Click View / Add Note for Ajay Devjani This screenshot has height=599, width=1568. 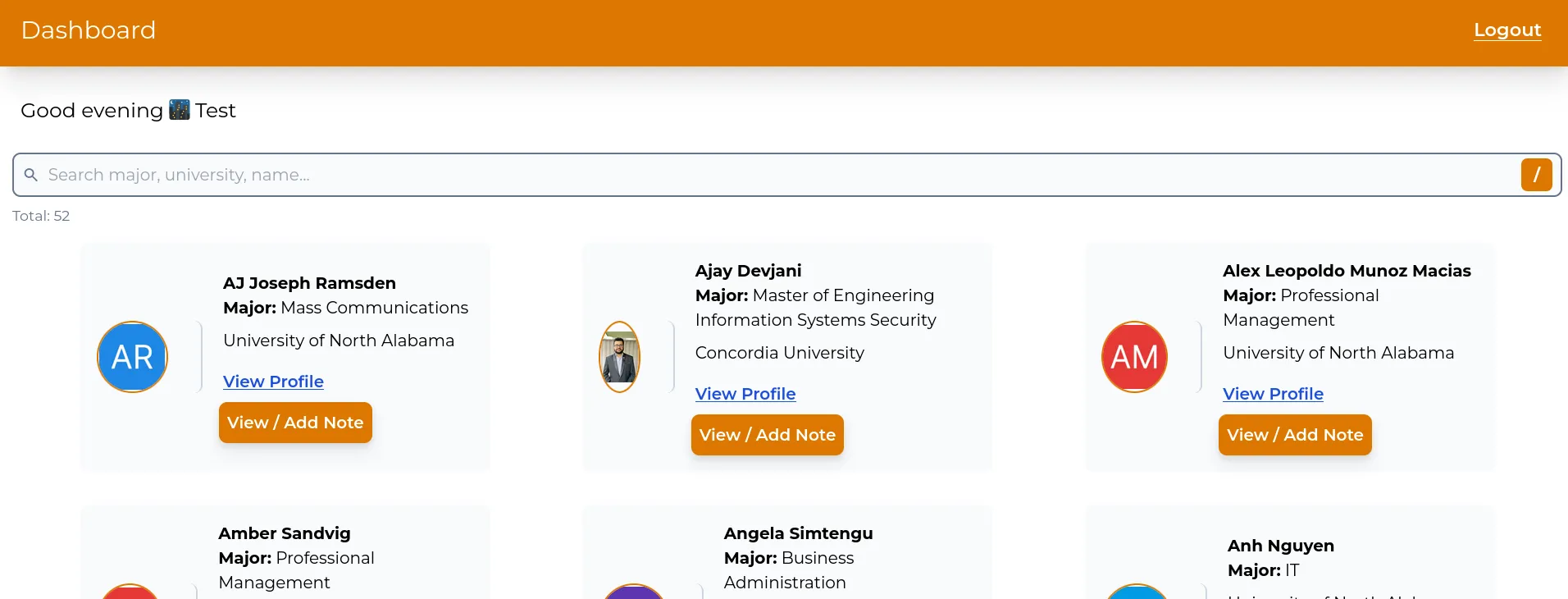click(x=768, y=435)
